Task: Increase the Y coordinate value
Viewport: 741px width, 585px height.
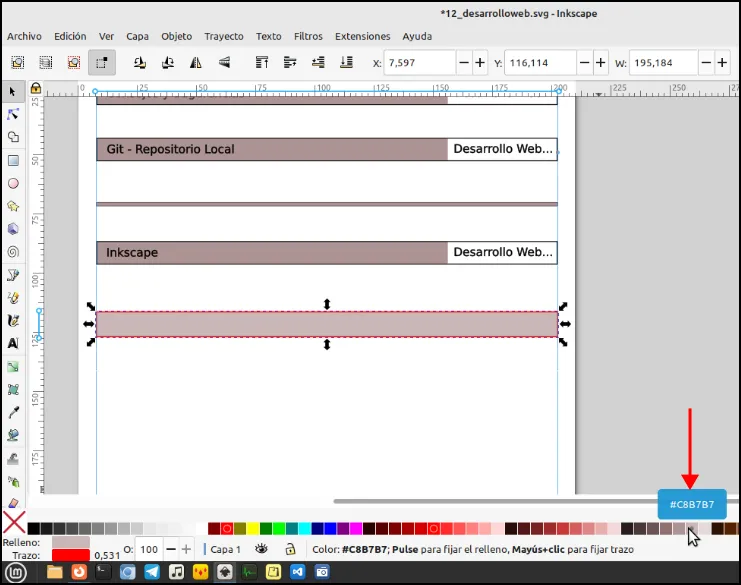Action: (x=600, y=62)
